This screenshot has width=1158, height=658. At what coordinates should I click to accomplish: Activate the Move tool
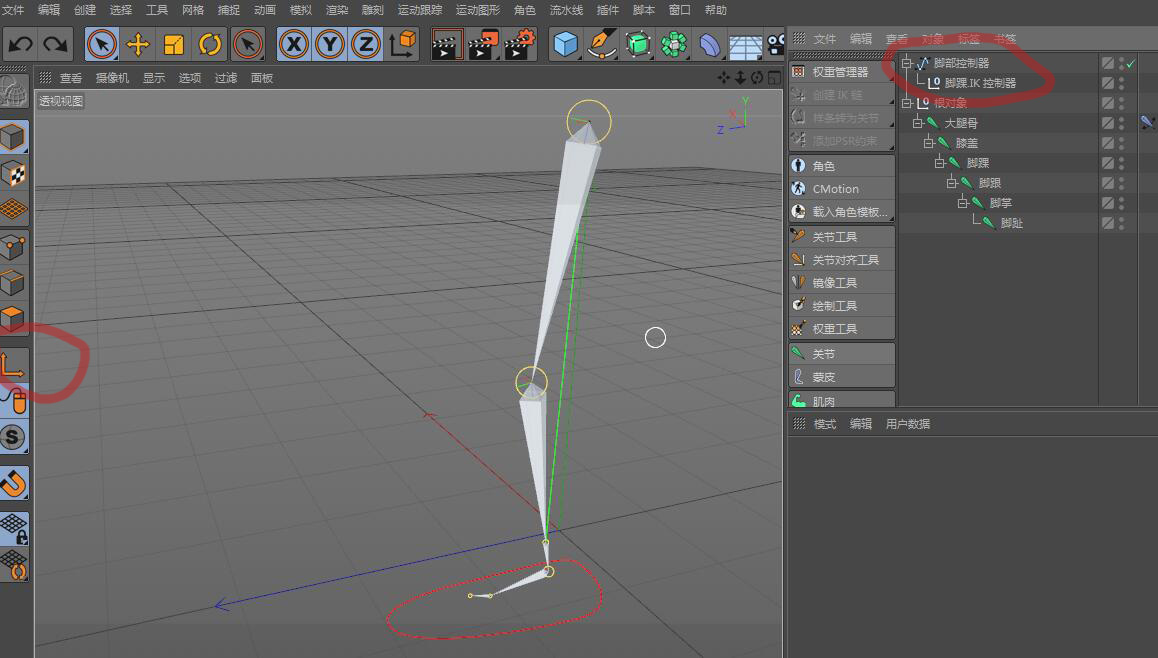pyautogui.click(x=138, y=44)
